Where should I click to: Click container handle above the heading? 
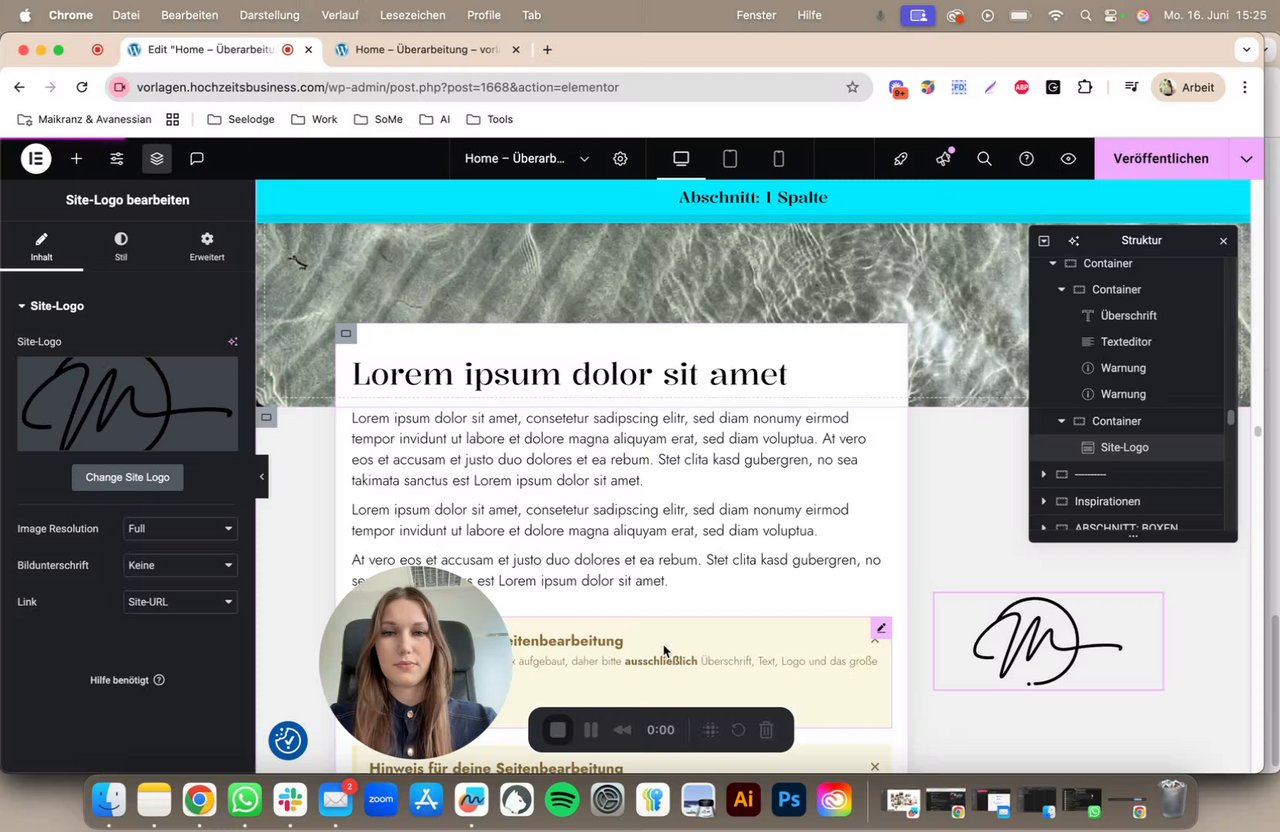click(x=346, y=333)
